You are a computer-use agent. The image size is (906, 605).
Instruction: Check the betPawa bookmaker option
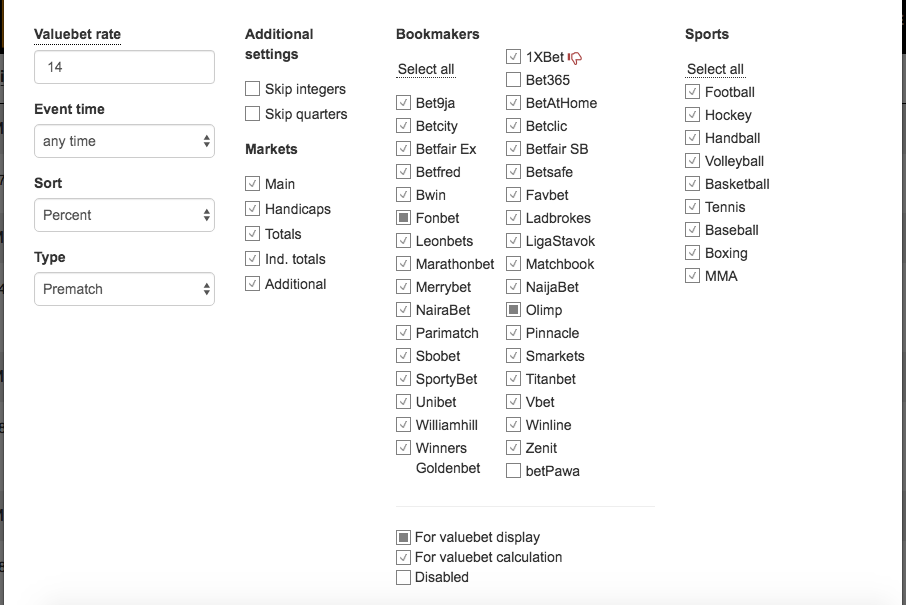(513, 471)
